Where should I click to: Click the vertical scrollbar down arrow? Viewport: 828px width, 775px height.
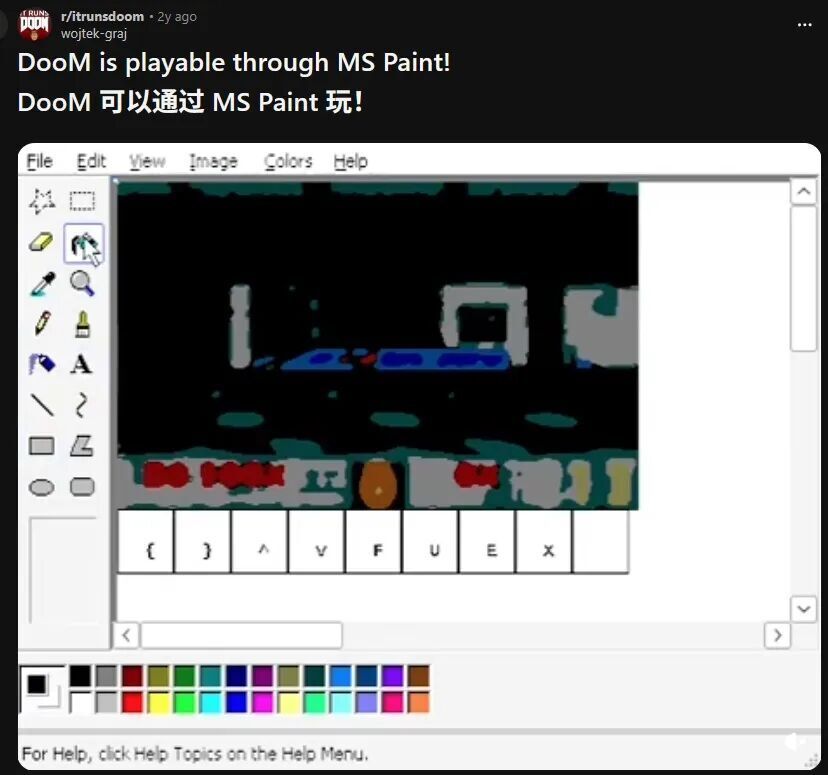point(804,609)
